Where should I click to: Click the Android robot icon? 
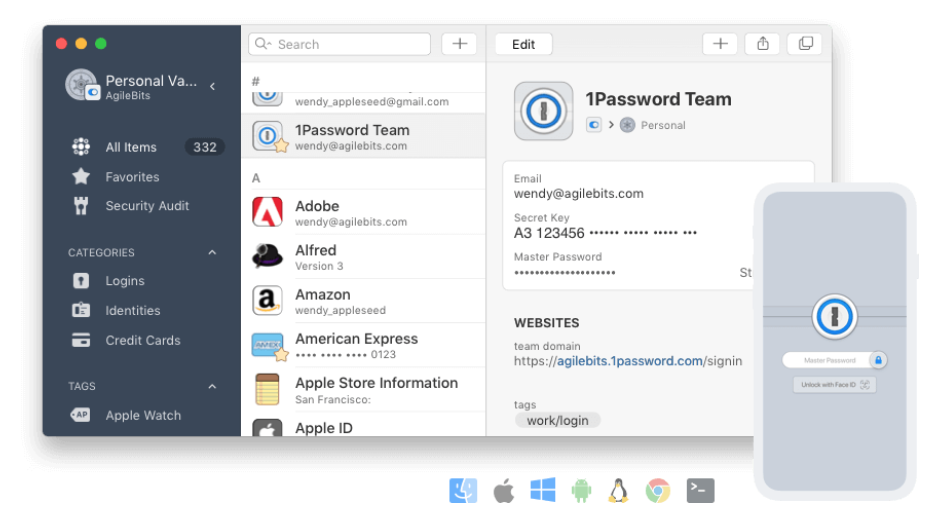(x=581, y=491)
